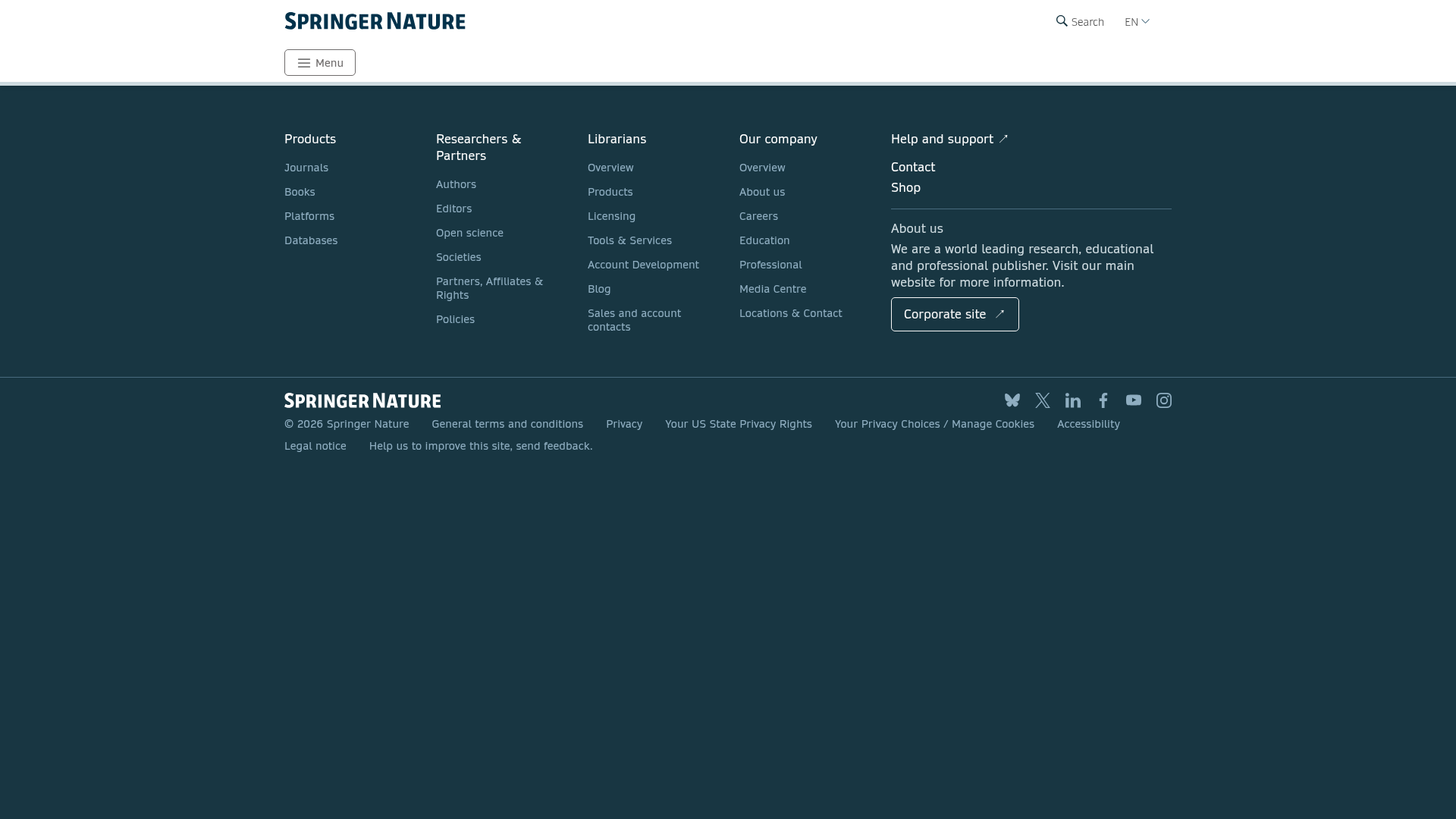Click the Accessibility link
Screen dimensions: 1456x819
pyautogui.click(x=1088, y=424)
